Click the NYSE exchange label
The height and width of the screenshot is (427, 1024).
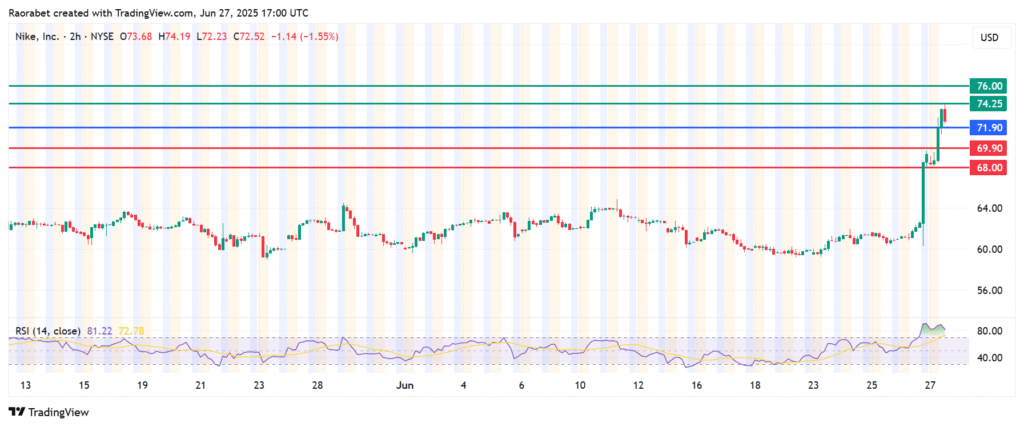point(102,38)
